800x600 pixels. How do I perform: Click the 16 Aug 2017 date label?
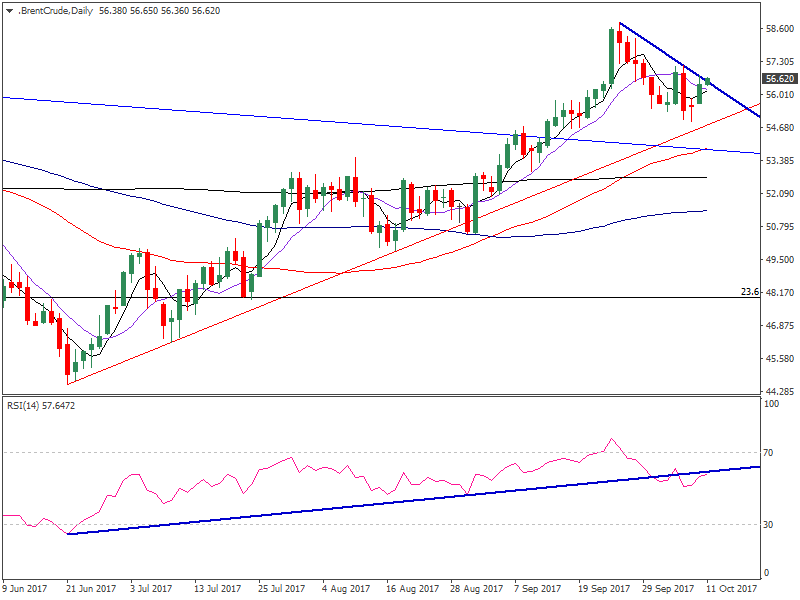[x=412, y=588]
